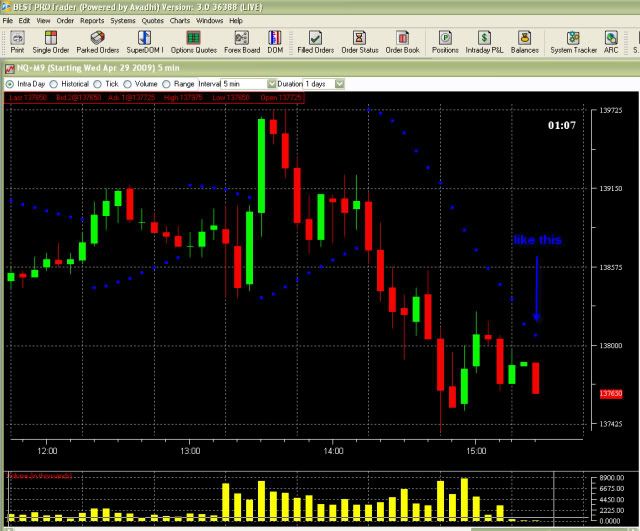Expand the Interval 5 min dropdown
Image resolution: width=640 pixels, height=531 pixels.
pos(271,84)
